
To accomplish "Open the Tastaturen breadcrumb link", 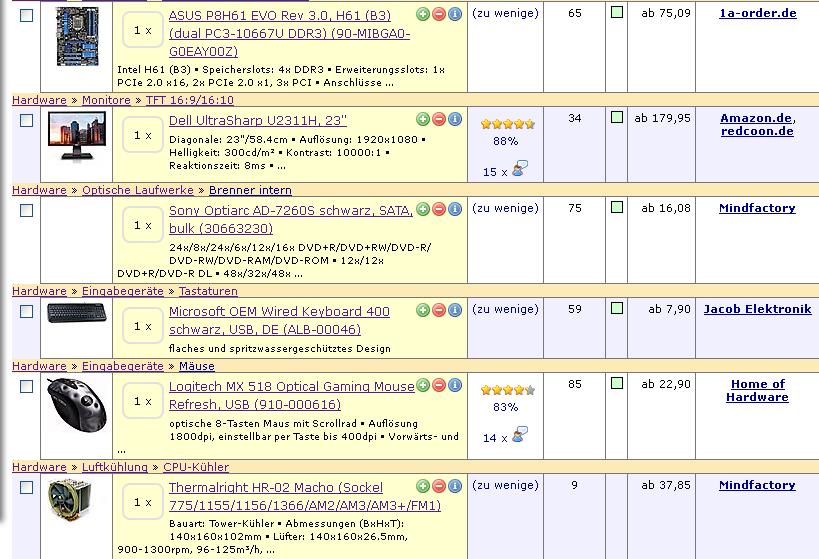I will (x=208, y=291).
